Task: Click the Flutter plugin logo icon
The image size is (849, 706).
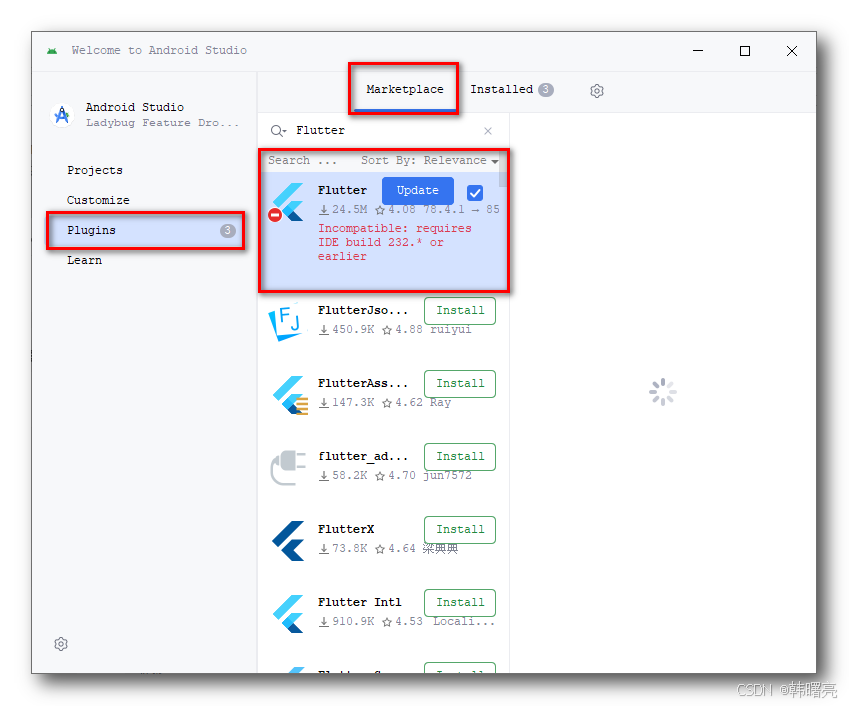Action: pyautogui.click(x=288, y=201)
